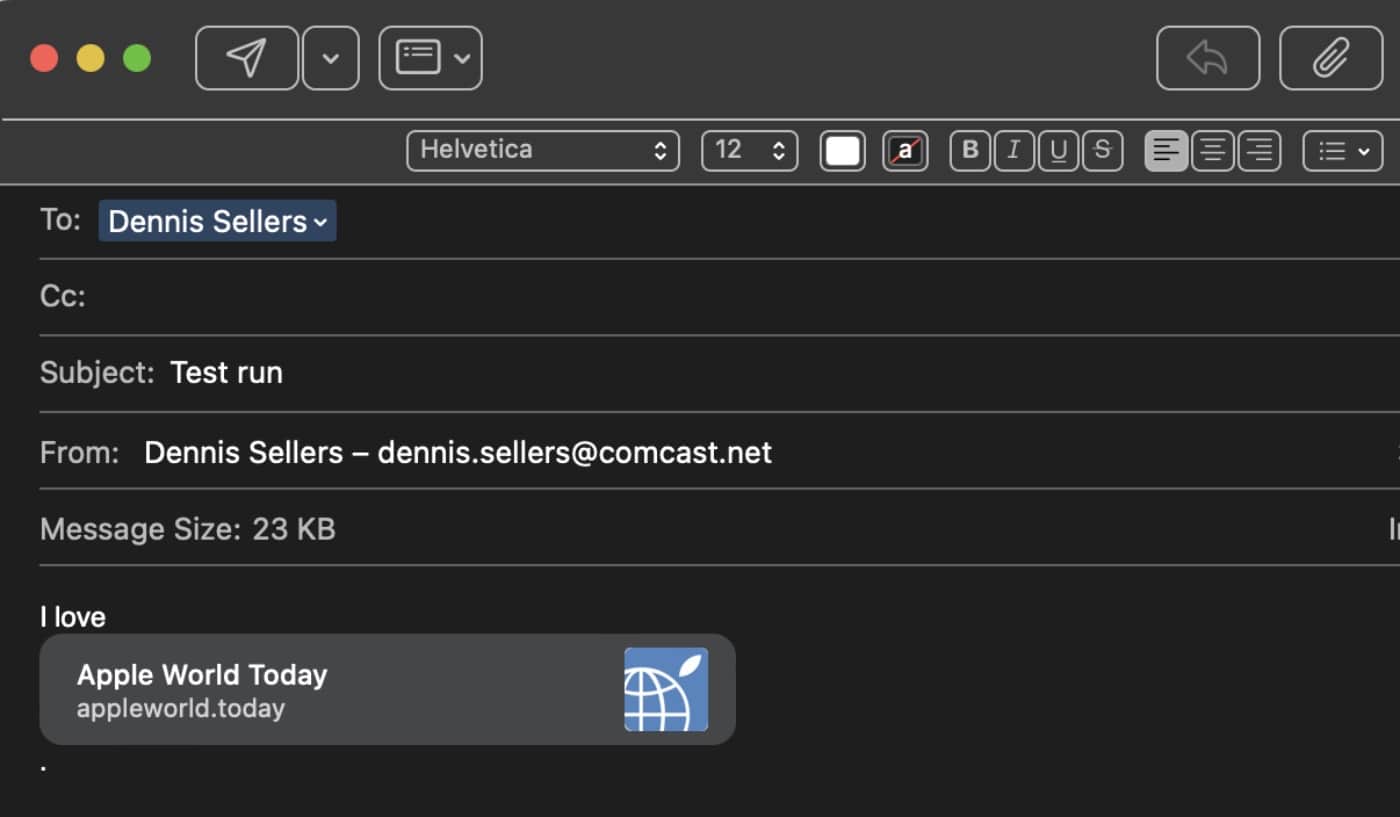The image size is (1400, 817).
Task: Toggle Strikethrough formatting
Action: coord(1102,151)
